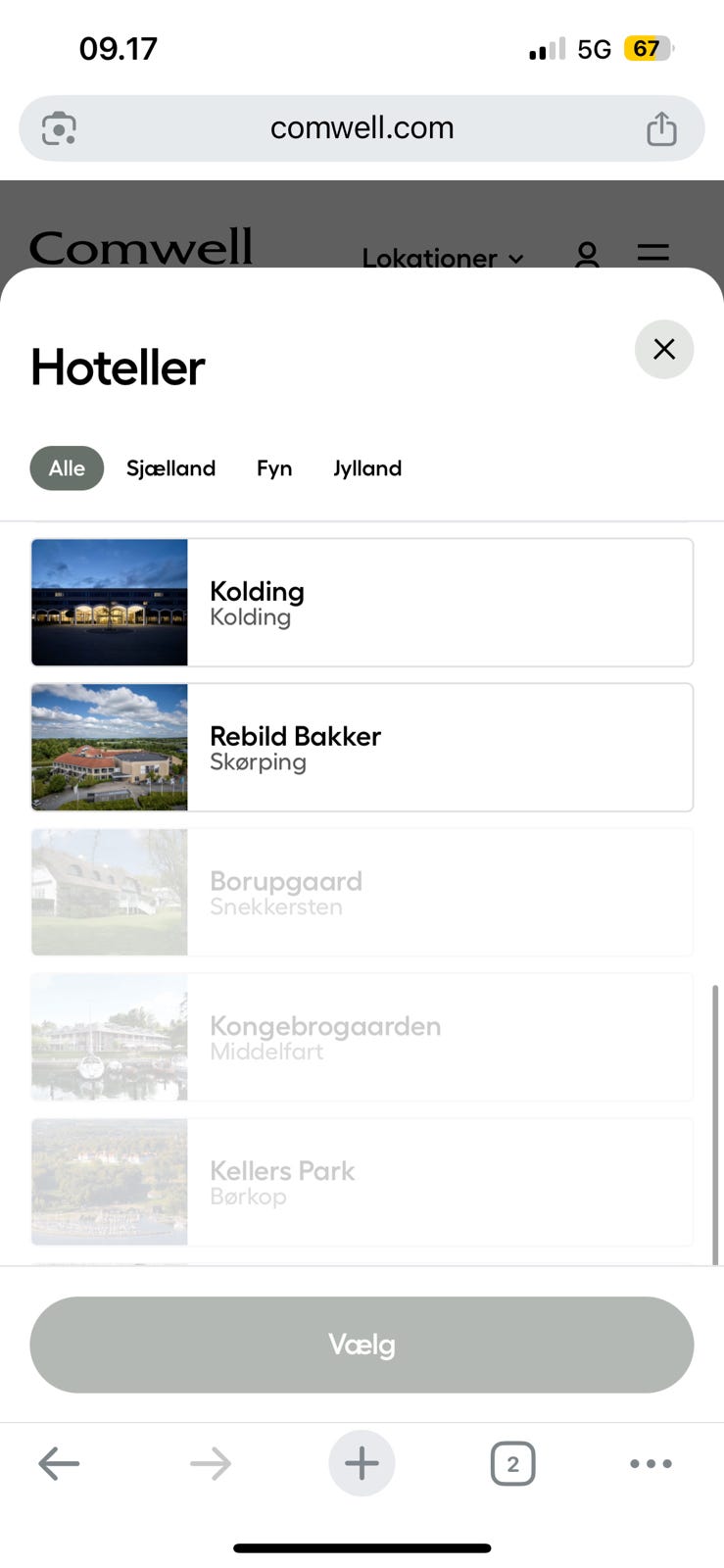Tap the browser share icon
Screen dimensions: 724x1568
click(x=661, y=128)
